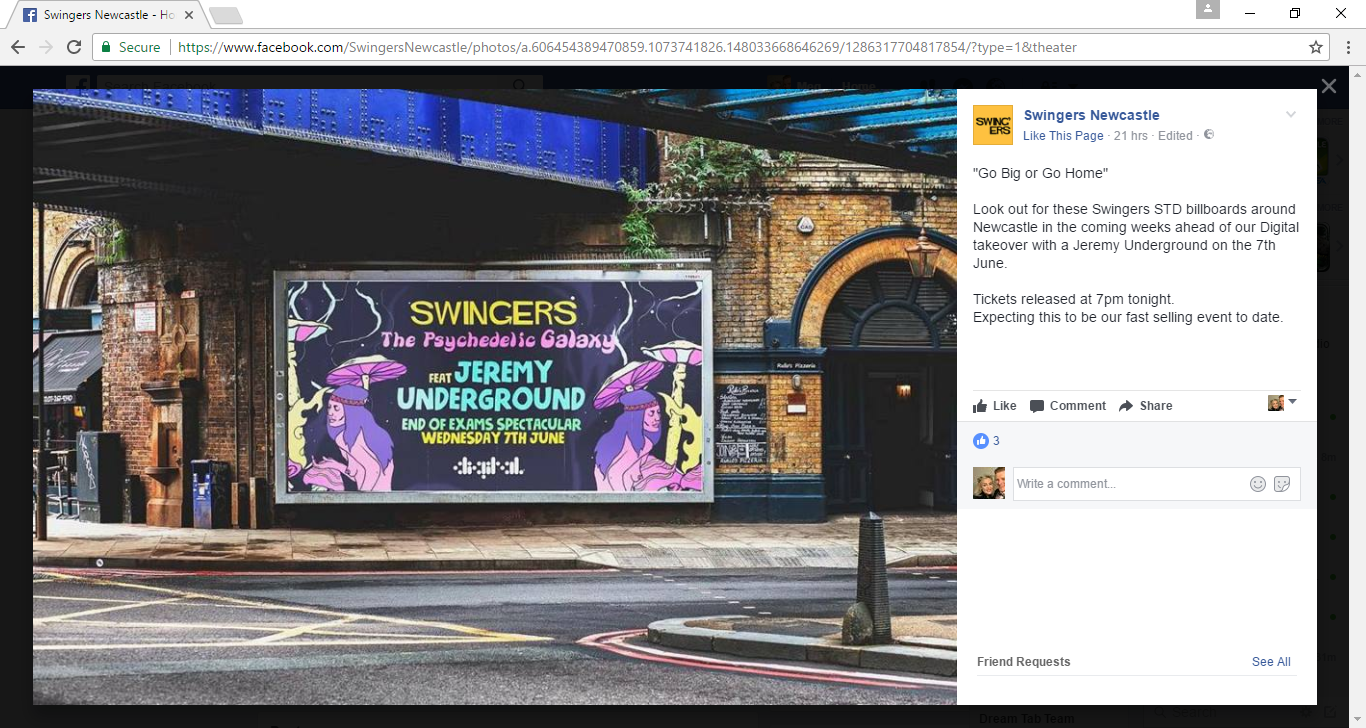Image resolution: width=1366 pixels, height=728 pixels.
Task: Open the post options chevron dropdown
Action: click(x=1291, y=114)
